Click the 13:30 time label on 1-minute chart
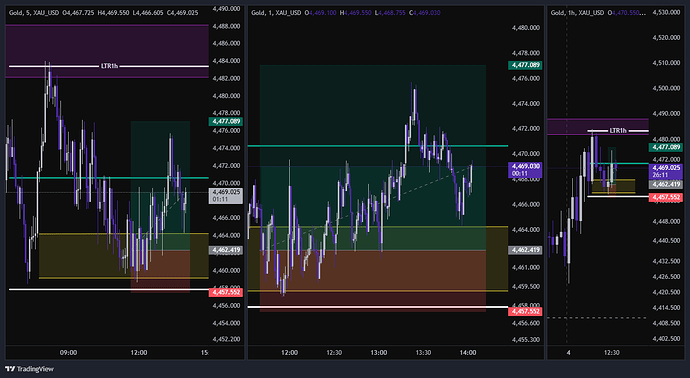Screen dimensions: 690x378 tap(423, 352)
